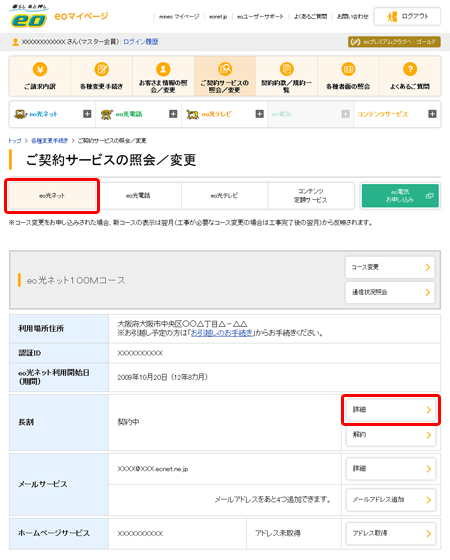This screenshot has width=450, height=560.
Task: Open よくあるご質問 header link
Action: pyautogui.click(x=310, y=16)
